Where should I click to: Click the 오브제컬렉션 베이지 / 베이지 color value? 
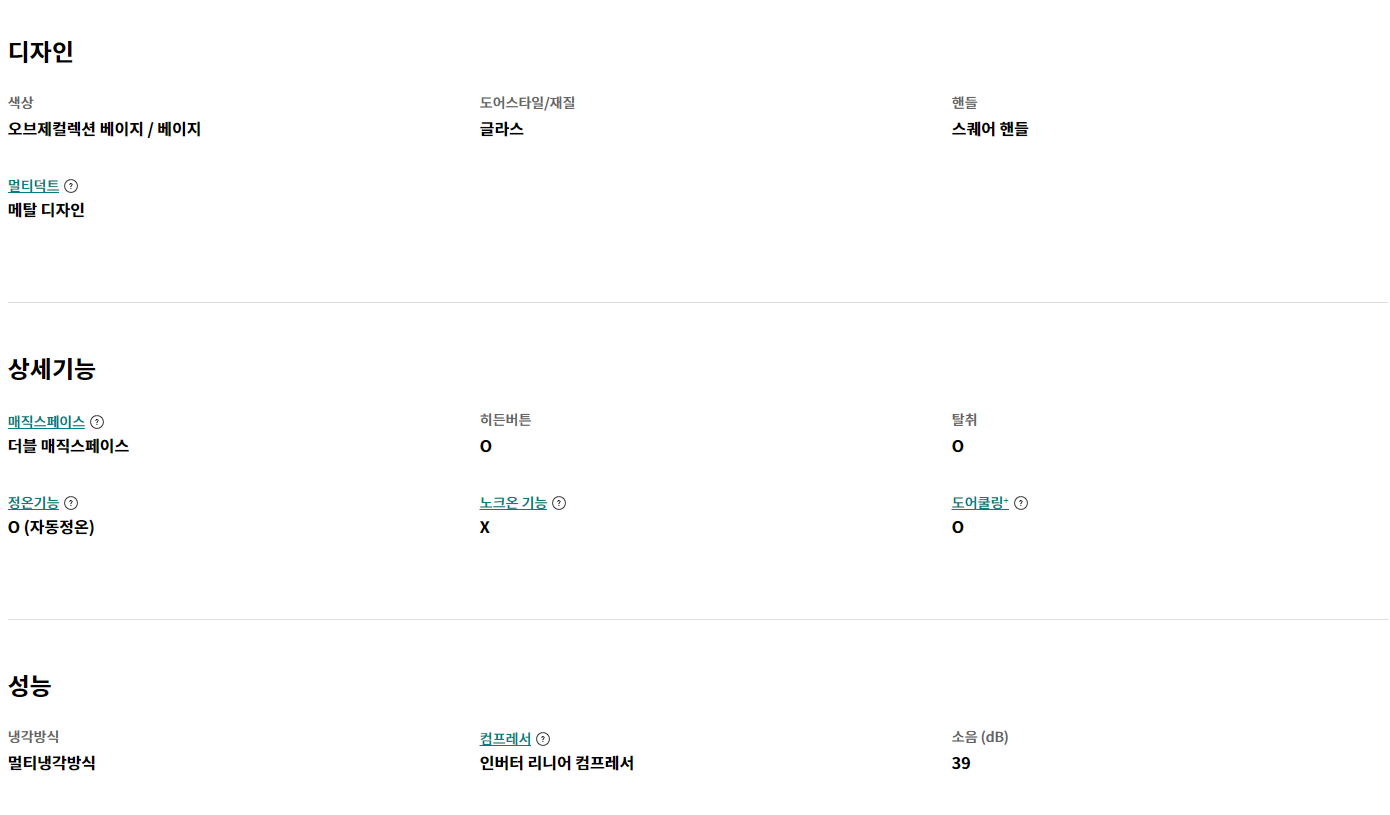tap(105, 129)
